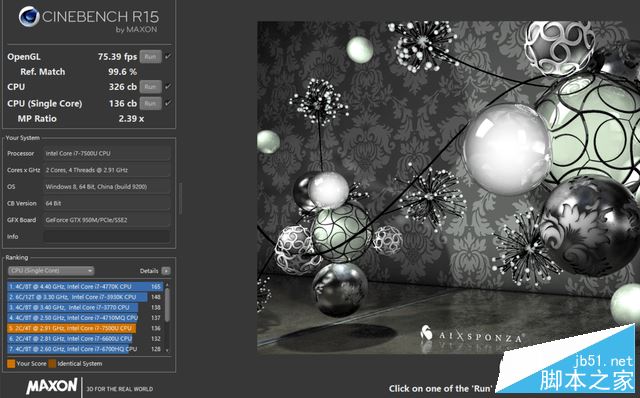Select the Cores x GHz field
Image resolution: width=640 pixels, height=398 pixels.
pos(107,170)
